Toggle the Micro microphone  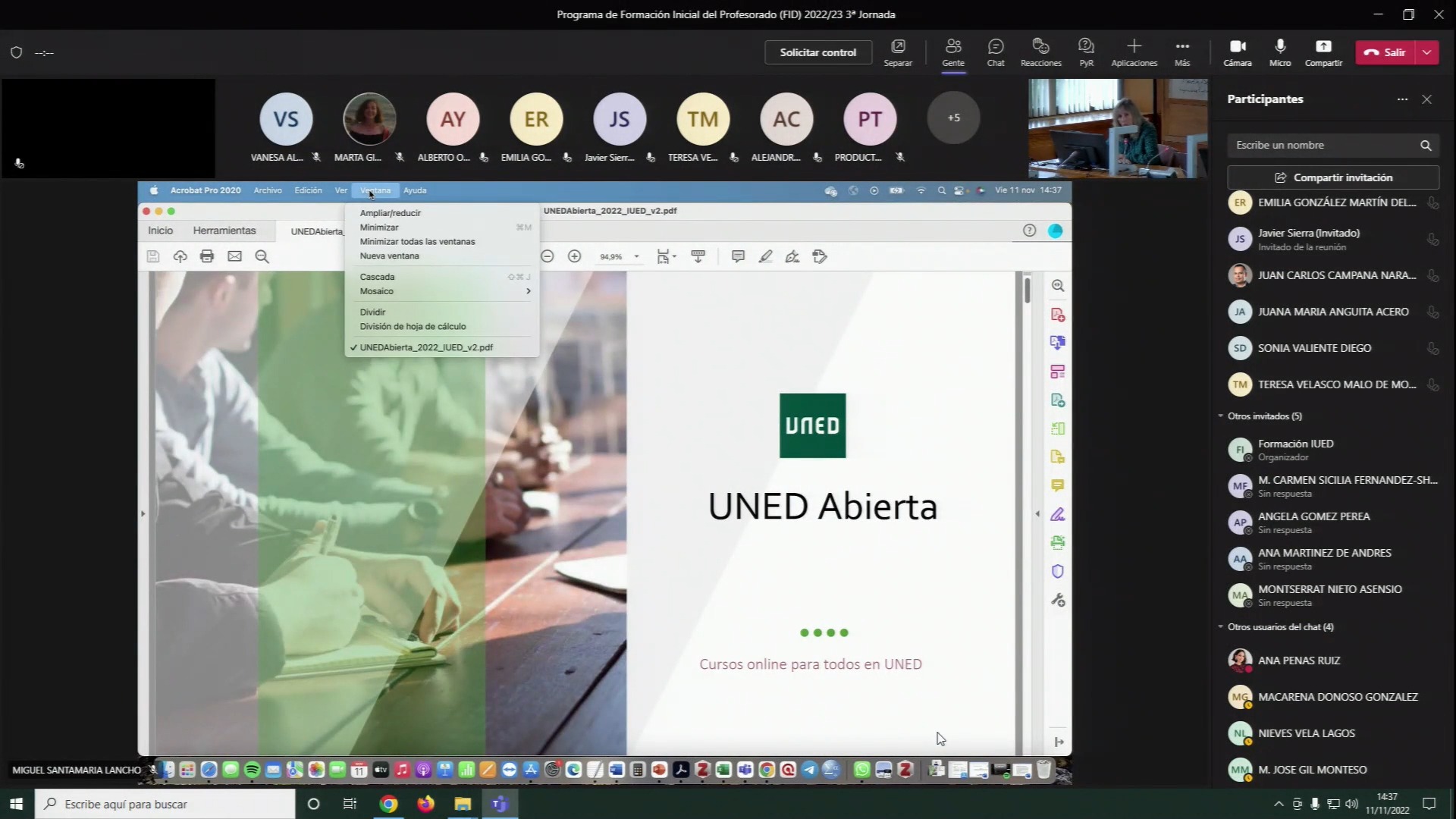coord(1280,52)
